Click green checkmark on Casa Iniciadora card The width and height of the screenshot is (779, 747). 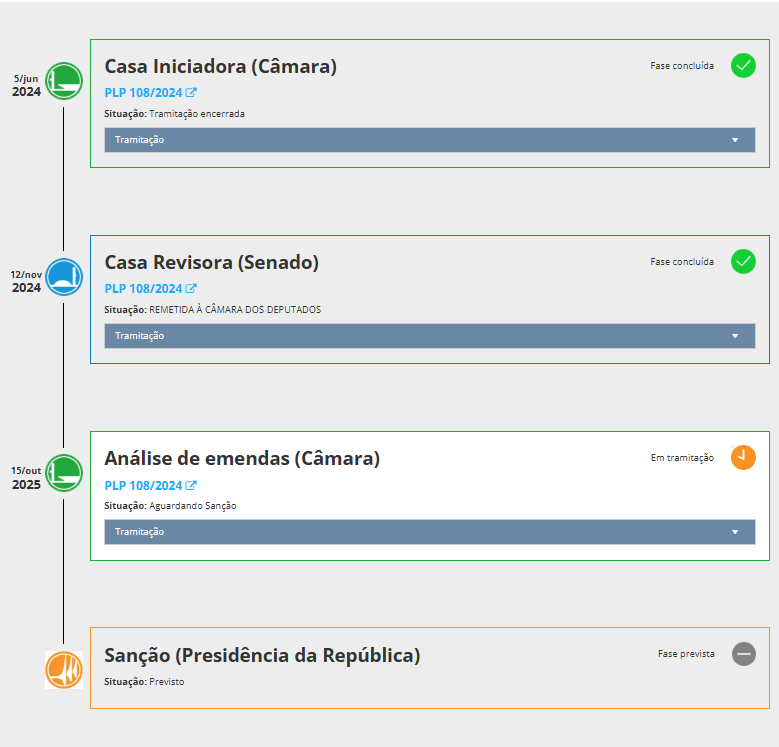click(743, 66)
